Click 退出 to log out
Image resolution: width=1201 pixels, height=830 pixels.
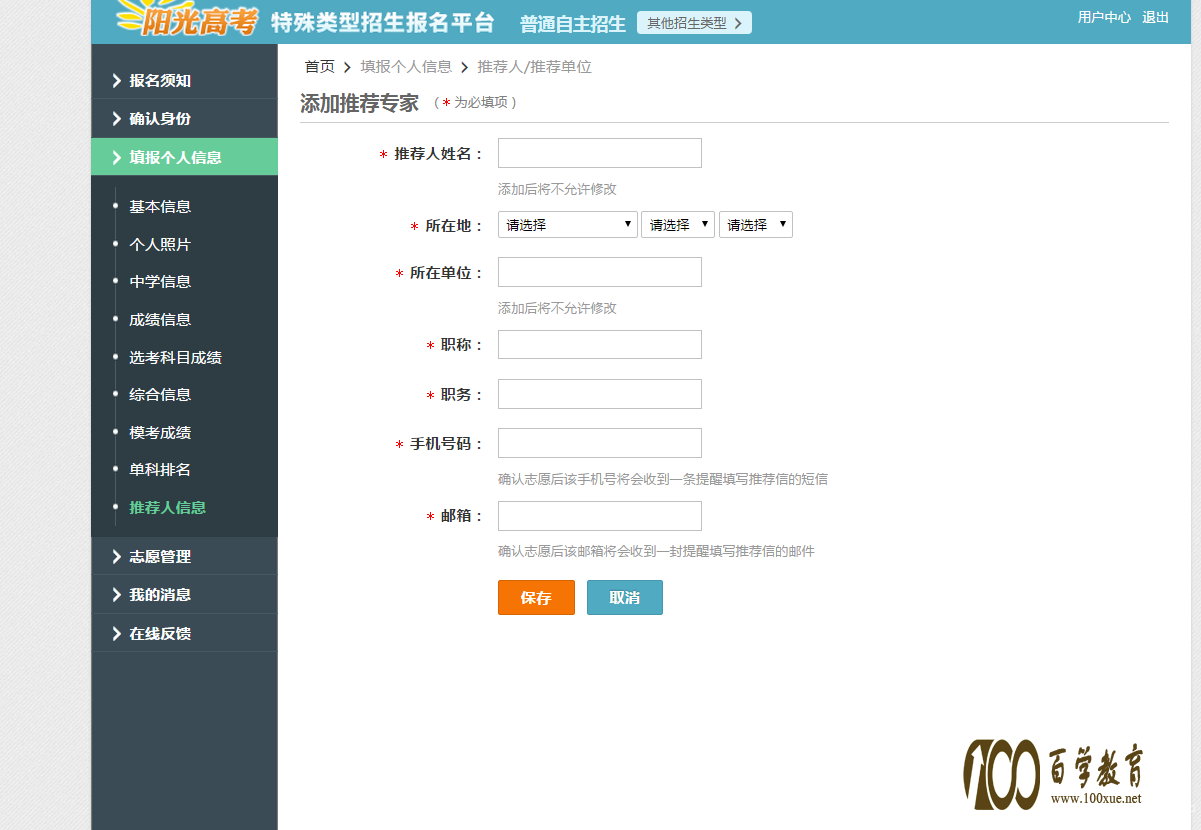[1156, 17]
